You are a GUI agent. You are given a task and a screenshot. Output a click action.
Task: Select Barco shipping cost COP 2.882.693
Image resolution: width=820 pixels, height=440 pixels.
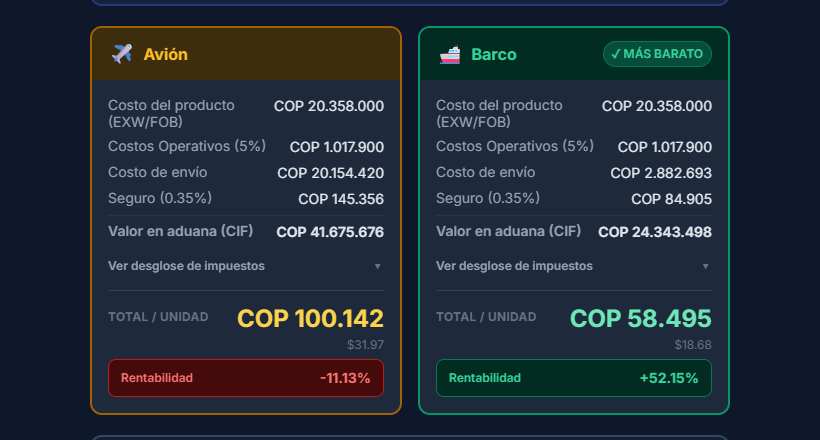coord(661,173)
